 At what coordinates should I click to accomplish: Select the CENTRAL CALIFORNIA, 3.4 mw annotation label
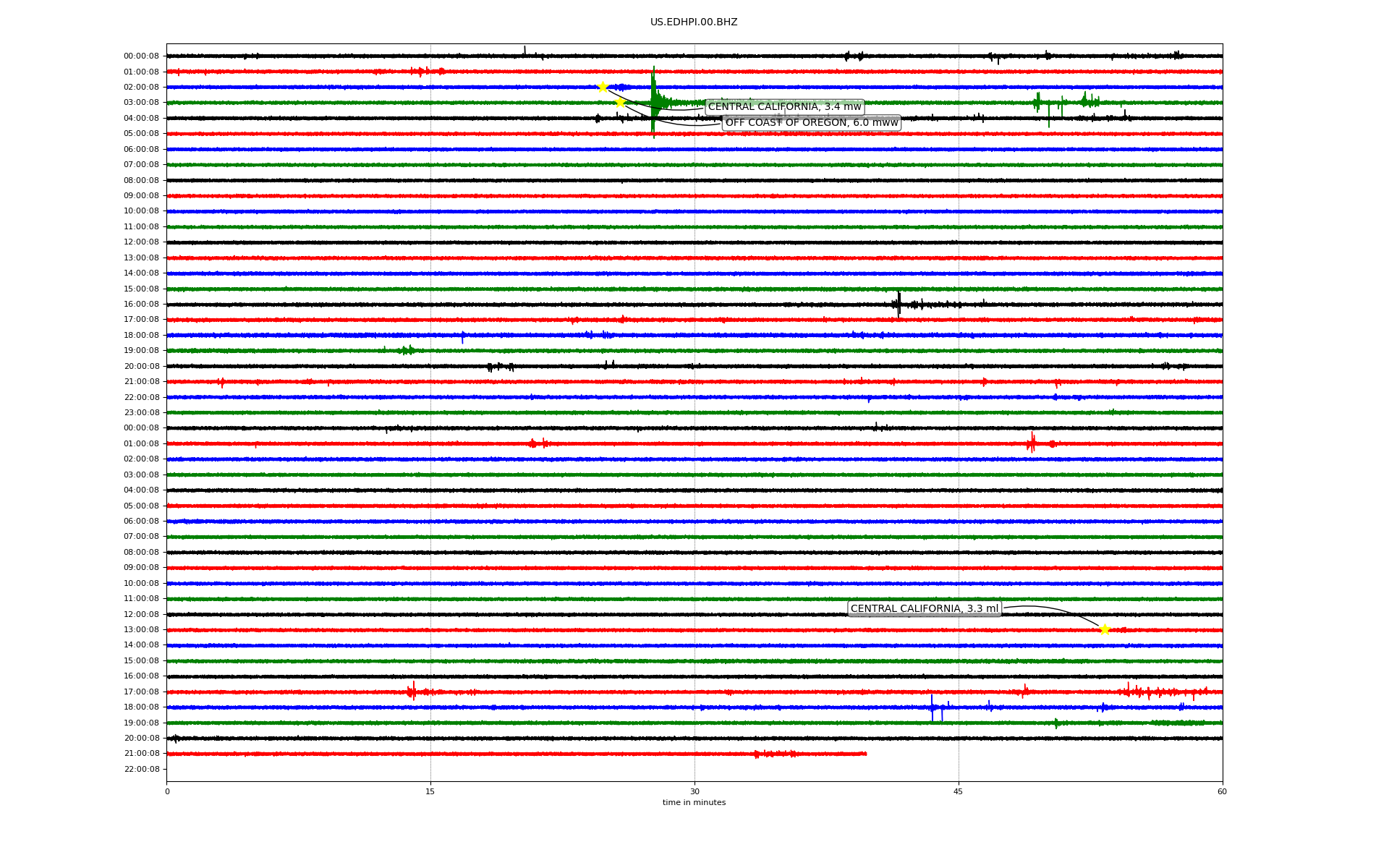[784, 107]
